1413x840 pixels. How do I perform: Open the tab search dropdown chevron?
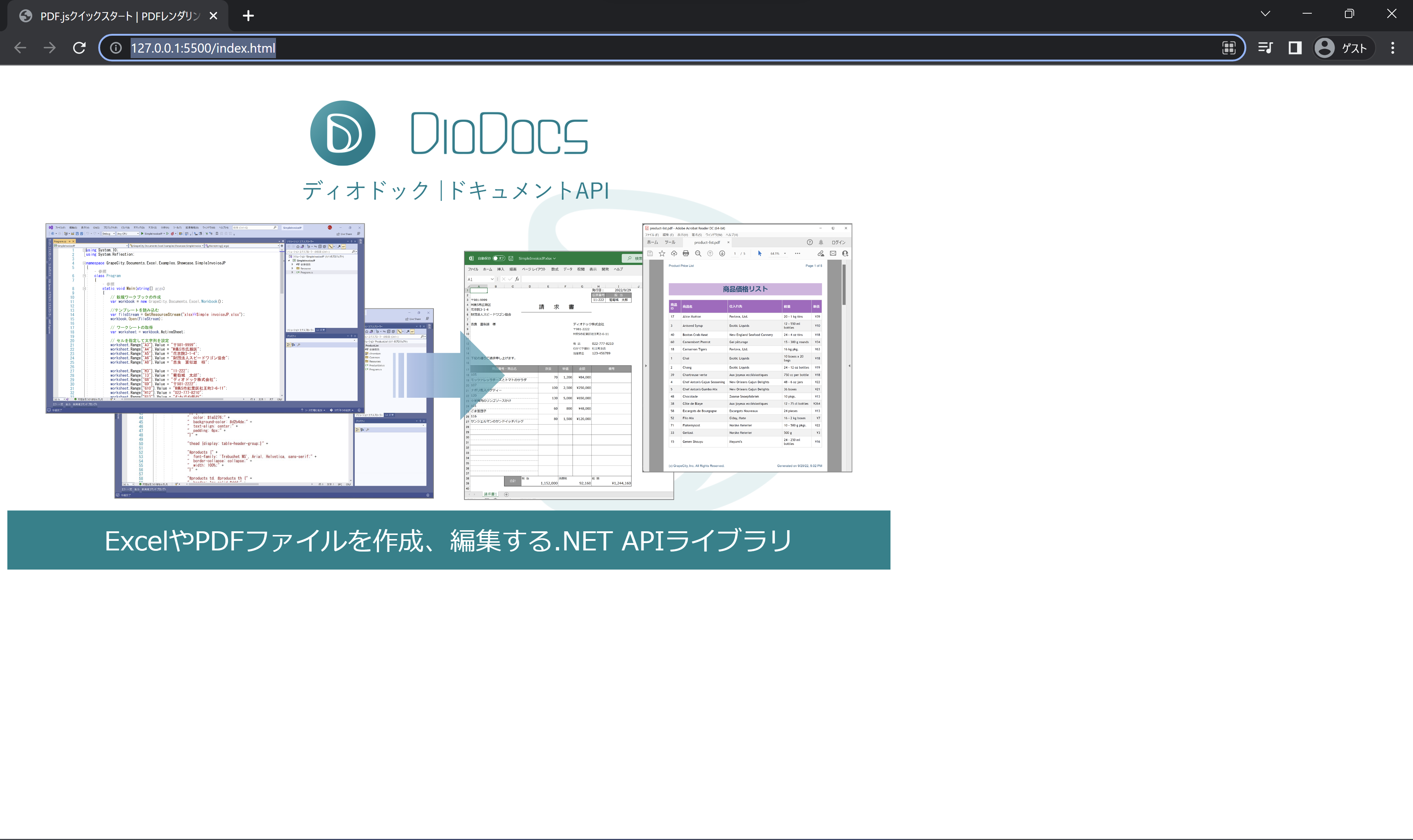point(1265,14)
